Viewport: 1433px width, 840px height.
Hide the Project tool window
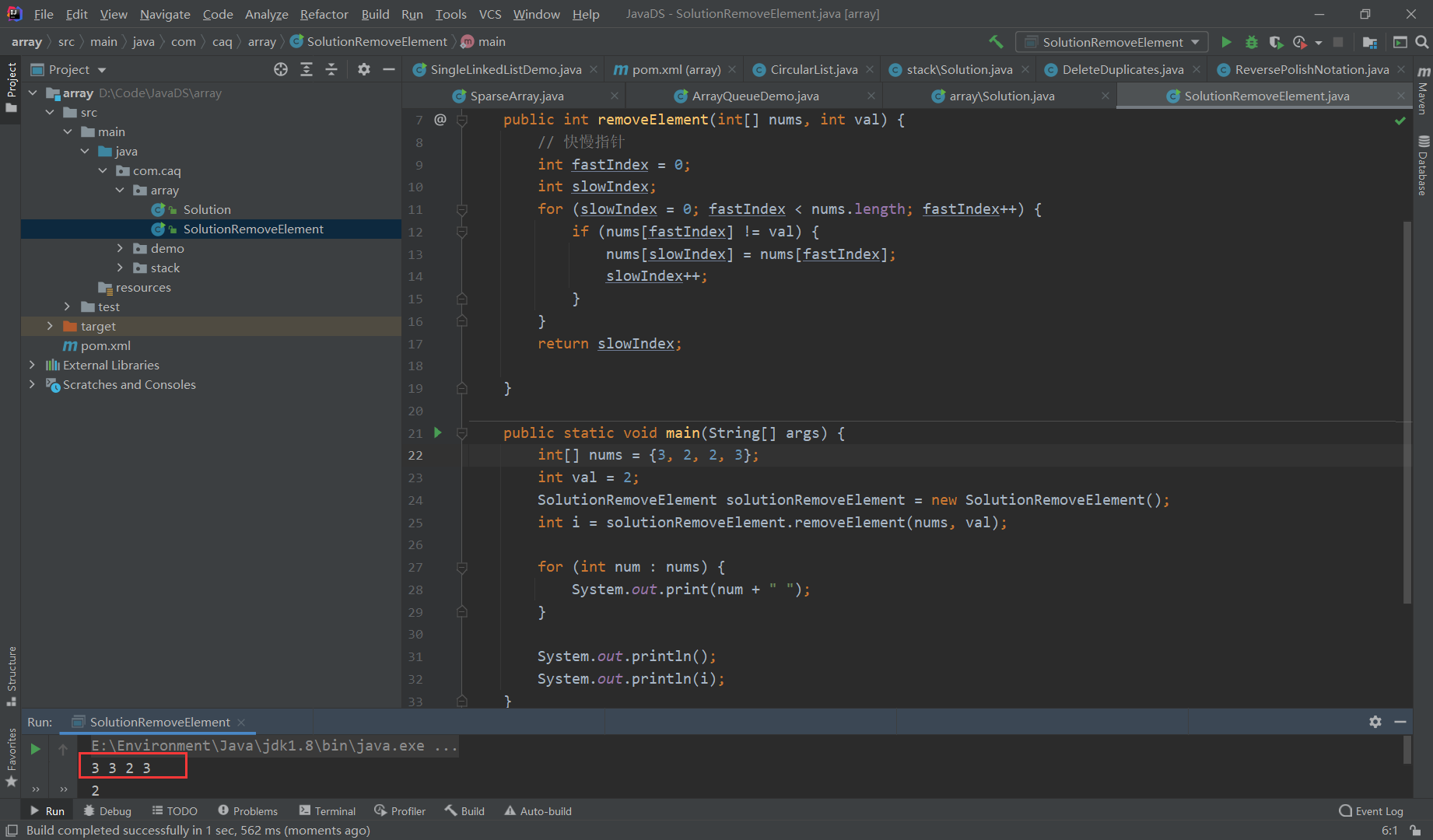click(x=389, y=69)
